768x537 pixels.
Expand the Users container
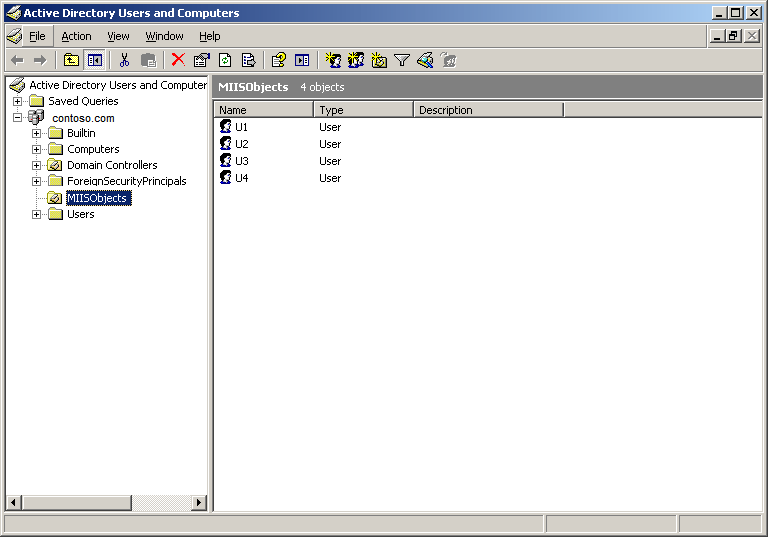pos(36,214)
